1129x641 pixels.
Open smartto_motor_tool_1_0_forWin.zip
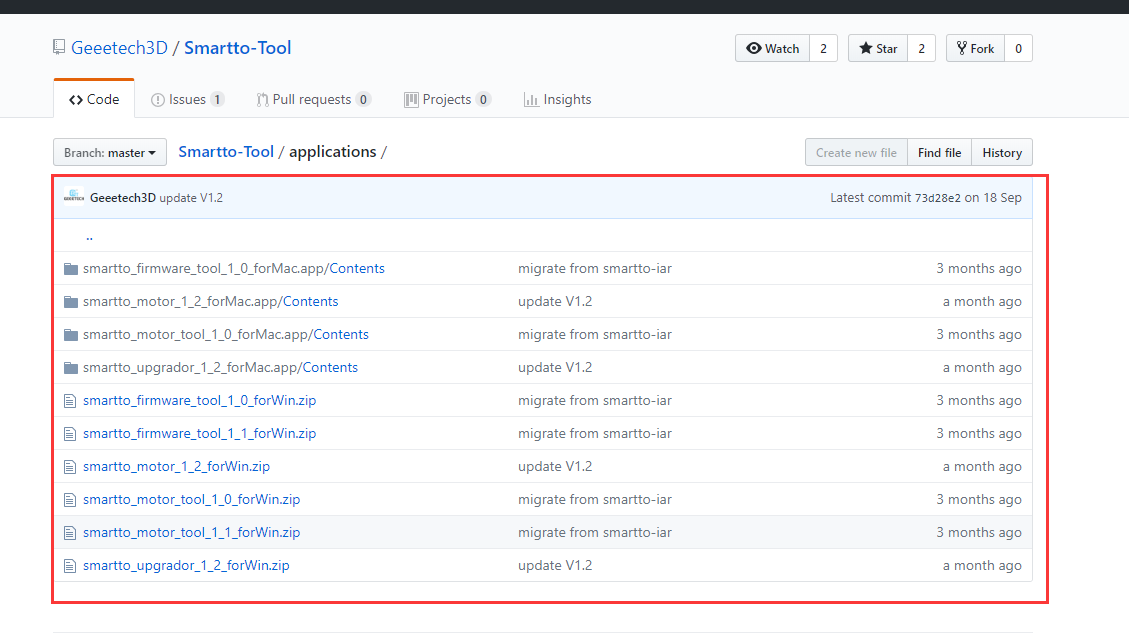pos(192,500)
